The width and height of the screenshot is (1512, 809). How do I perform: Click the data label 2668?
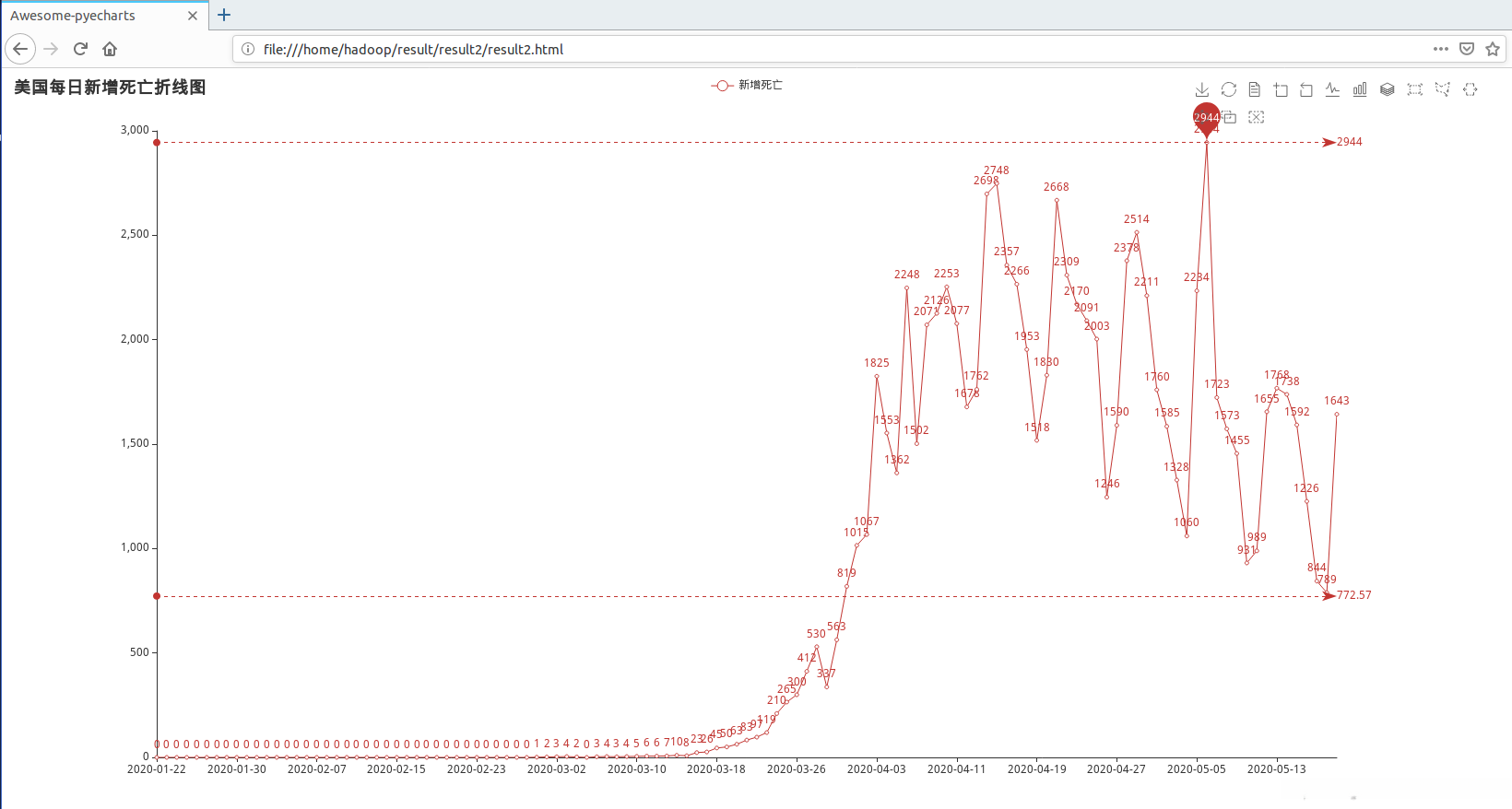[1057, 187]
